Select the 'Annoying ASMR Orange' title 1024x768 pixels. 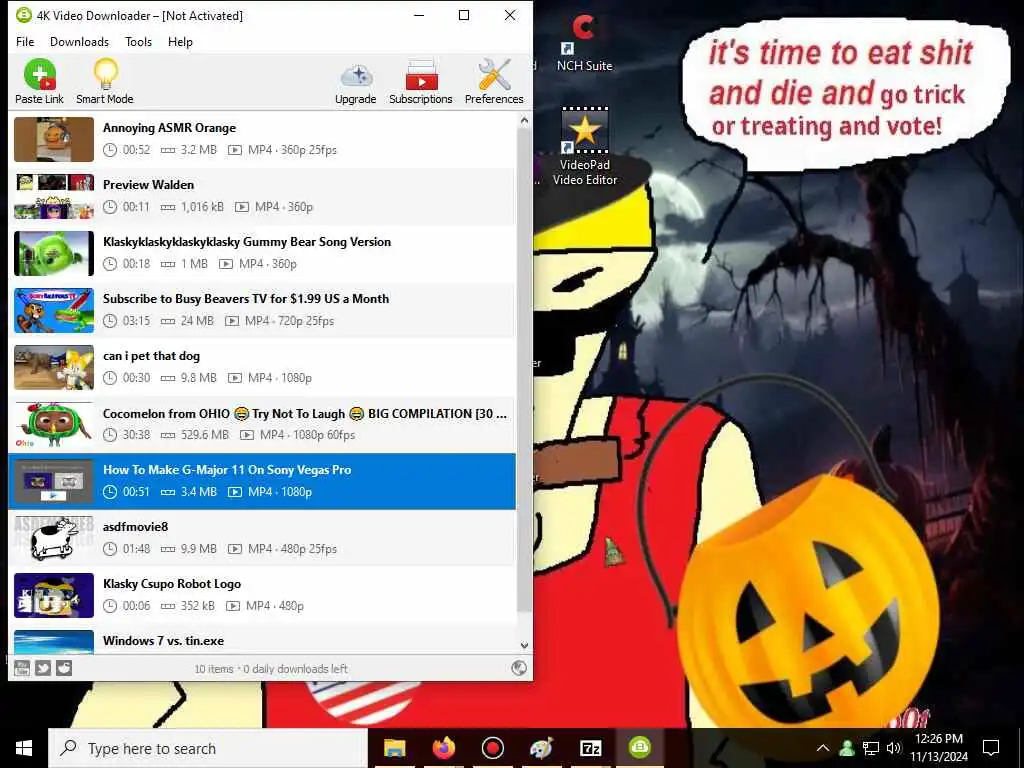click(169, 128)
